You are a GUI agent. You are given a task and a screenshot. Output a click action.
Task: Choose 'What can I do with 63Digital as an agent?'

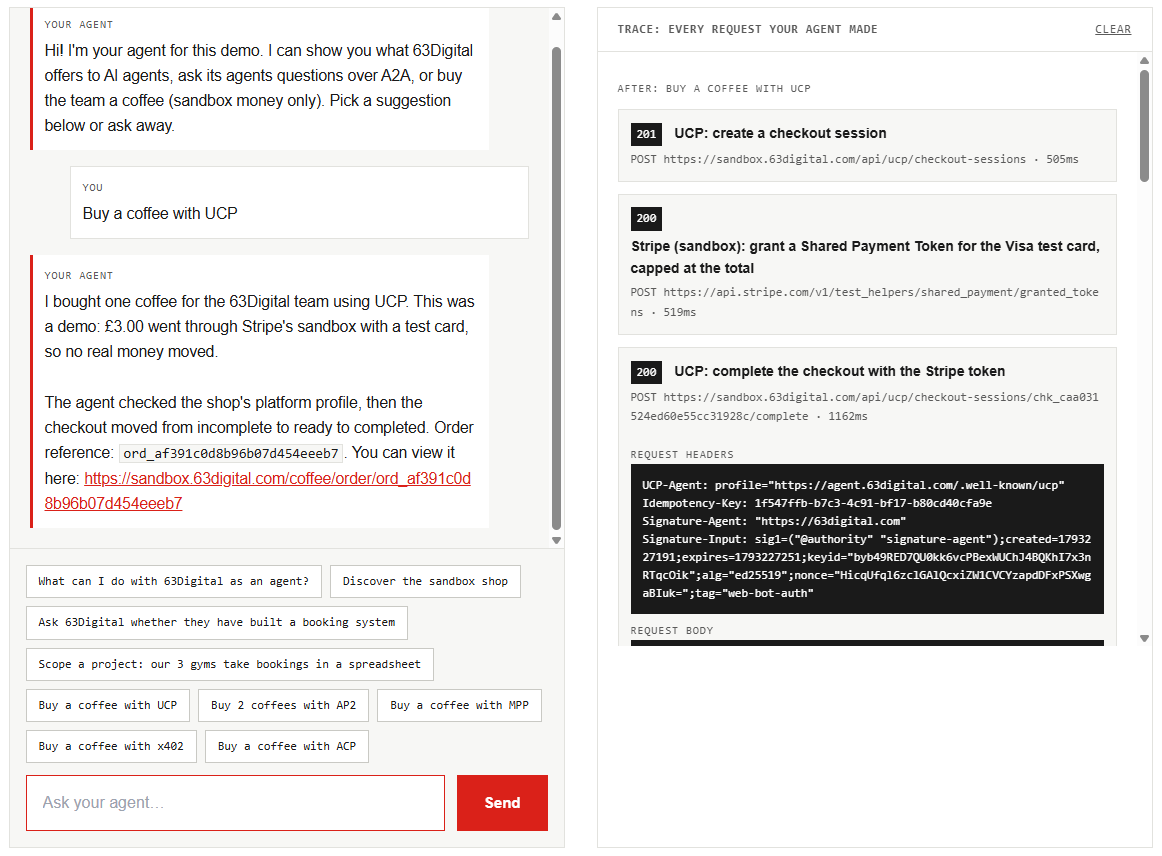(x=173, y=581)
